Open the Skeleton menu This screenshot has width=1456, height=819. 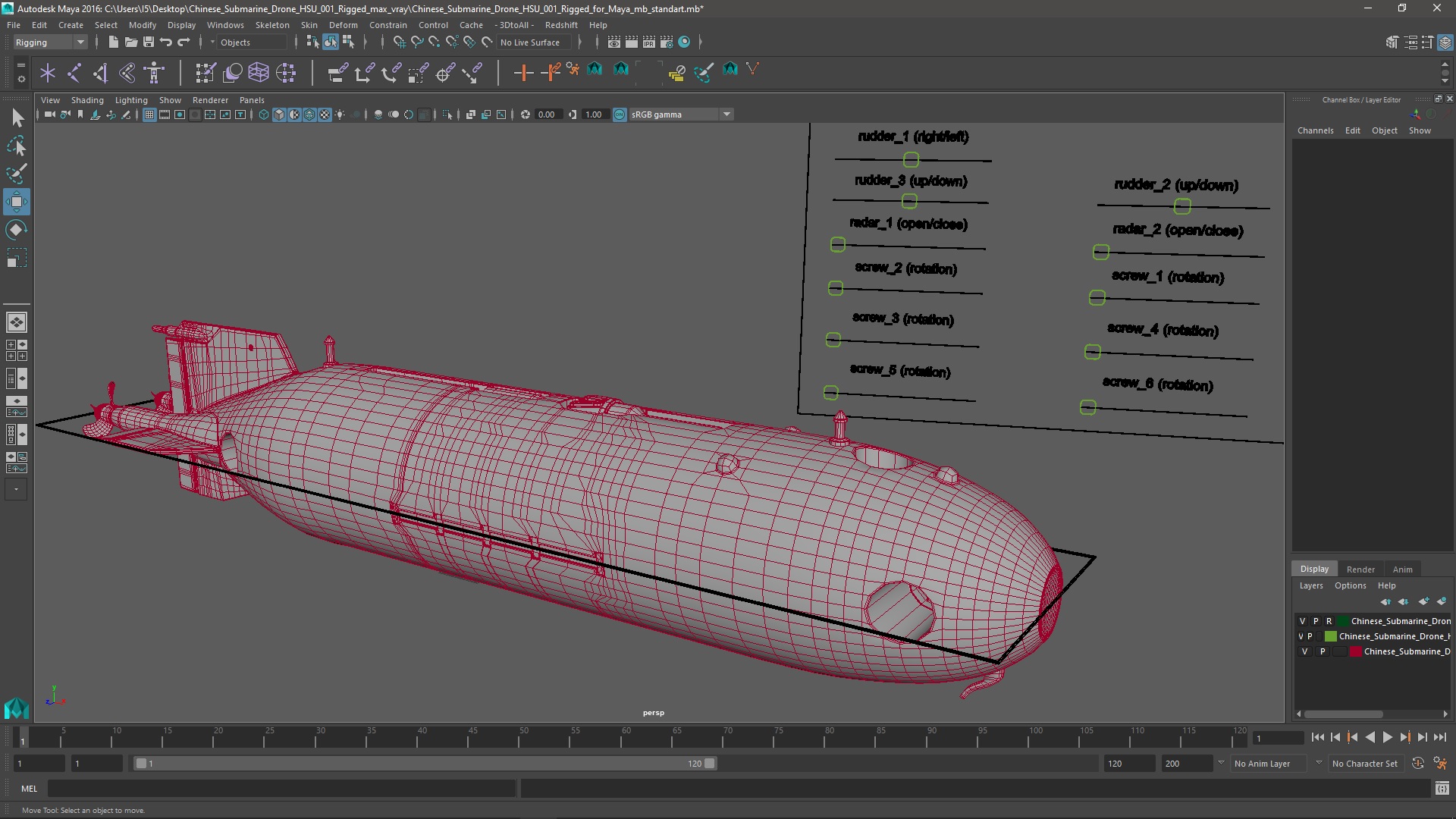[x=271, y=25]
